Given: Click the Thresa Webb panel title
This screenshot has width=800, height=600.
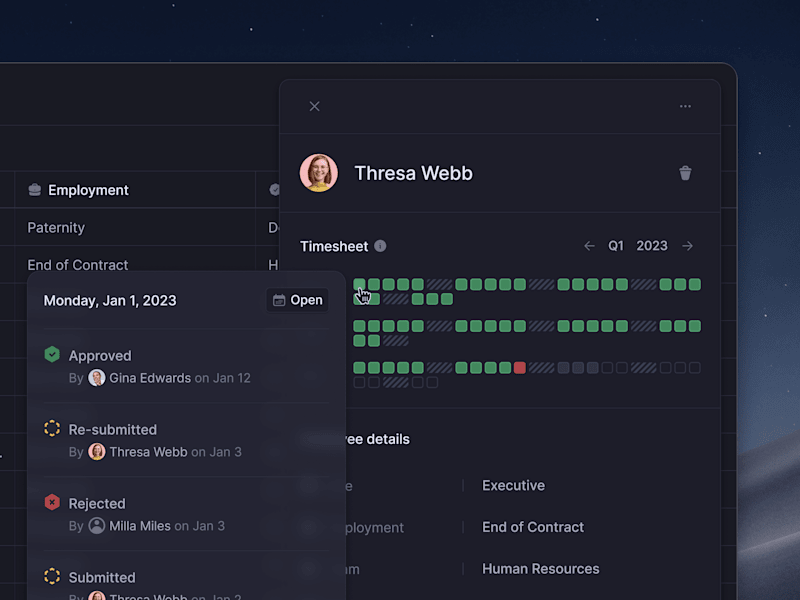Looking at the screenshot, I should tap(414, 173).
